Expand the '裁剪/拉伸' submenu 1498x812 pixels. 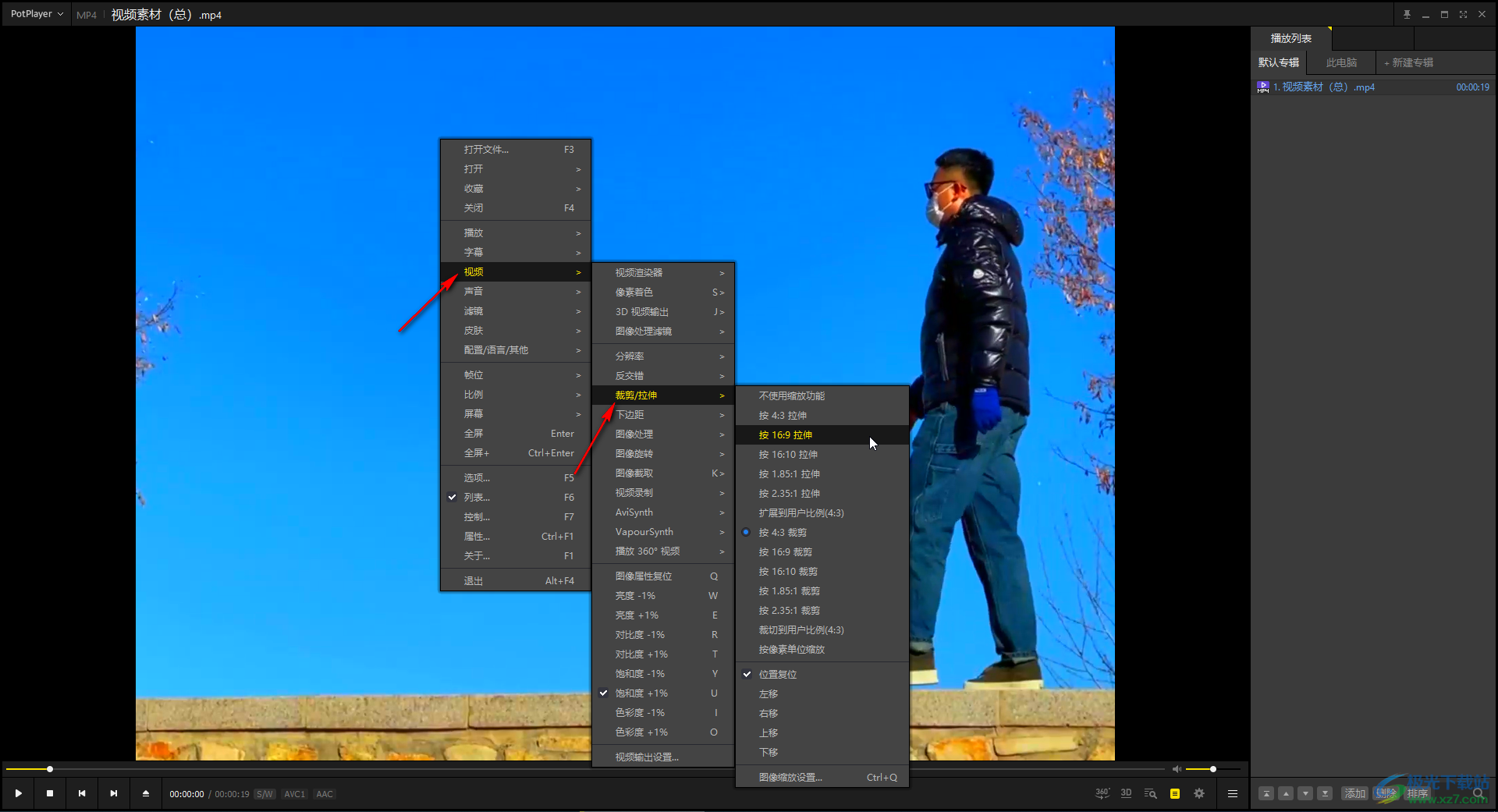(662, 395)
